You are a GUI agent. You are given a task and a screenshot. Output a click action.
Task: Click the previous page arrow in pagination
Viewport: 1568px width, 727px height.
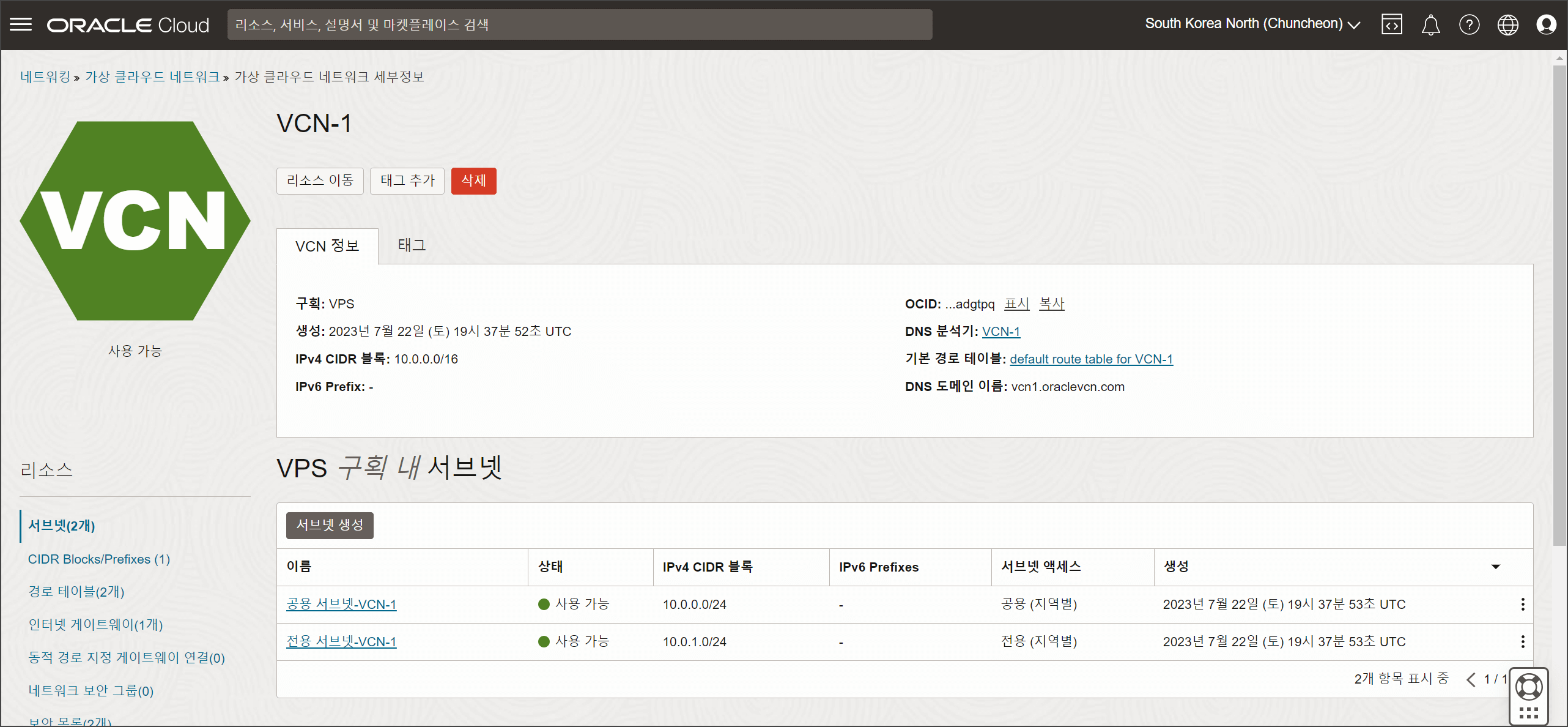pyautogui.click(x=1471, y=679)
